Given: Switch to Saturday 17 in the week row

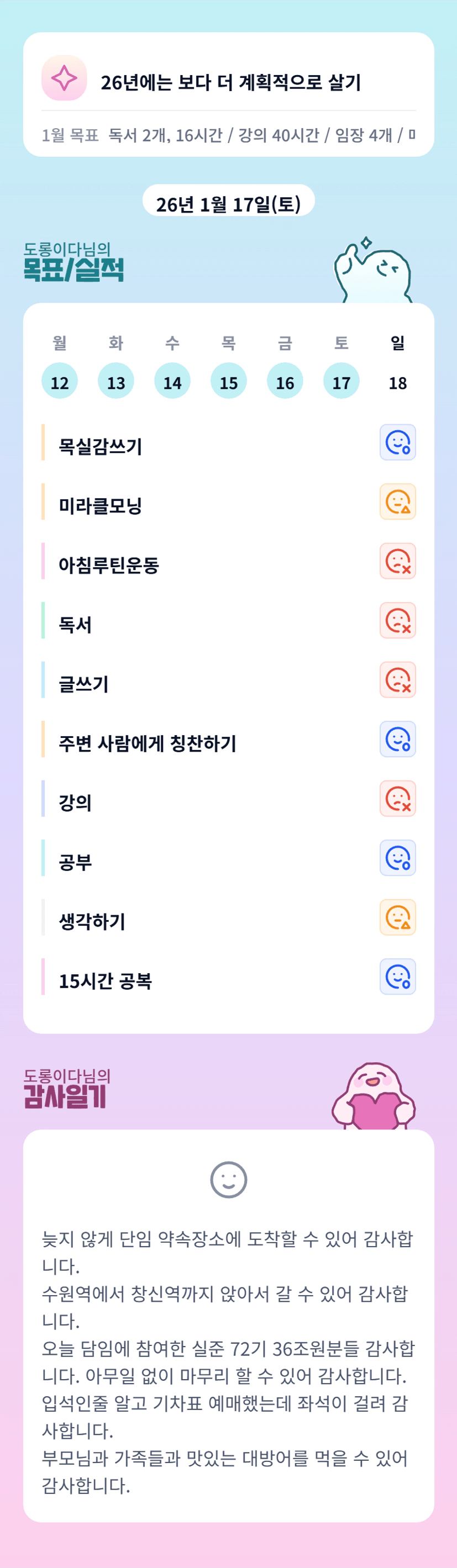Looking at the screenshot, I should (x=341, y=382).
